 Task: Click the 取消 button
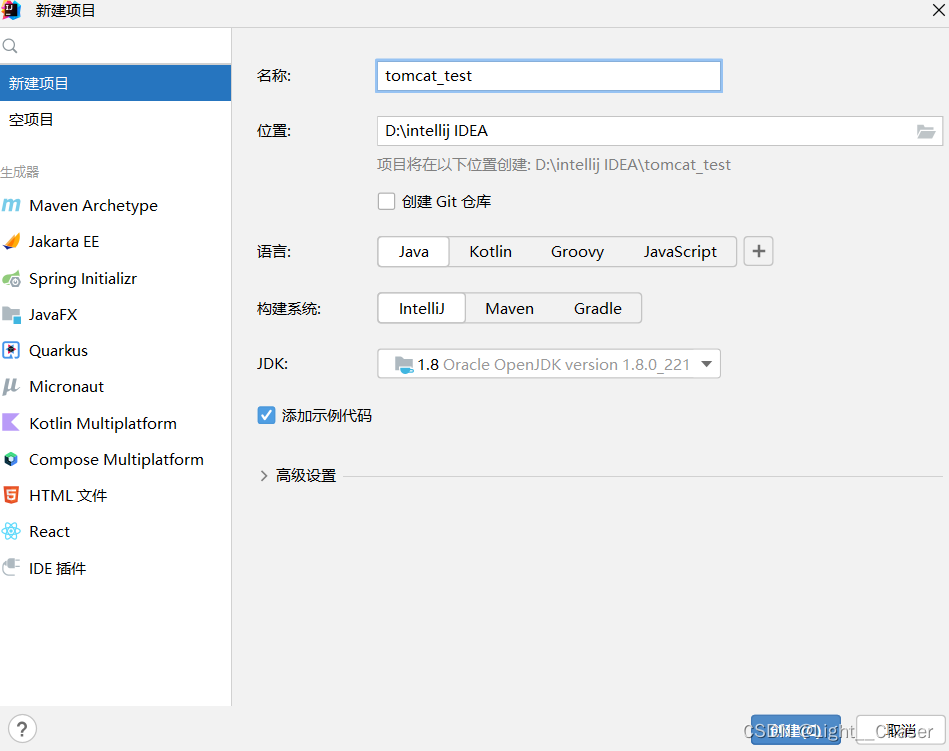[x=901, y=730]
